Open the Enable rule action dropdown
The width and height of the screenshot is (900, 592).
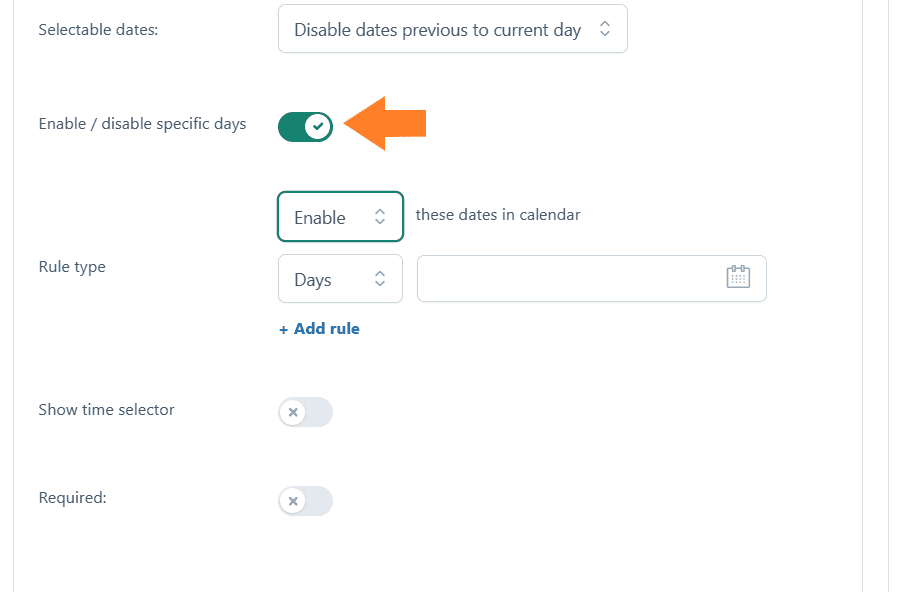[x=340, y=216]
